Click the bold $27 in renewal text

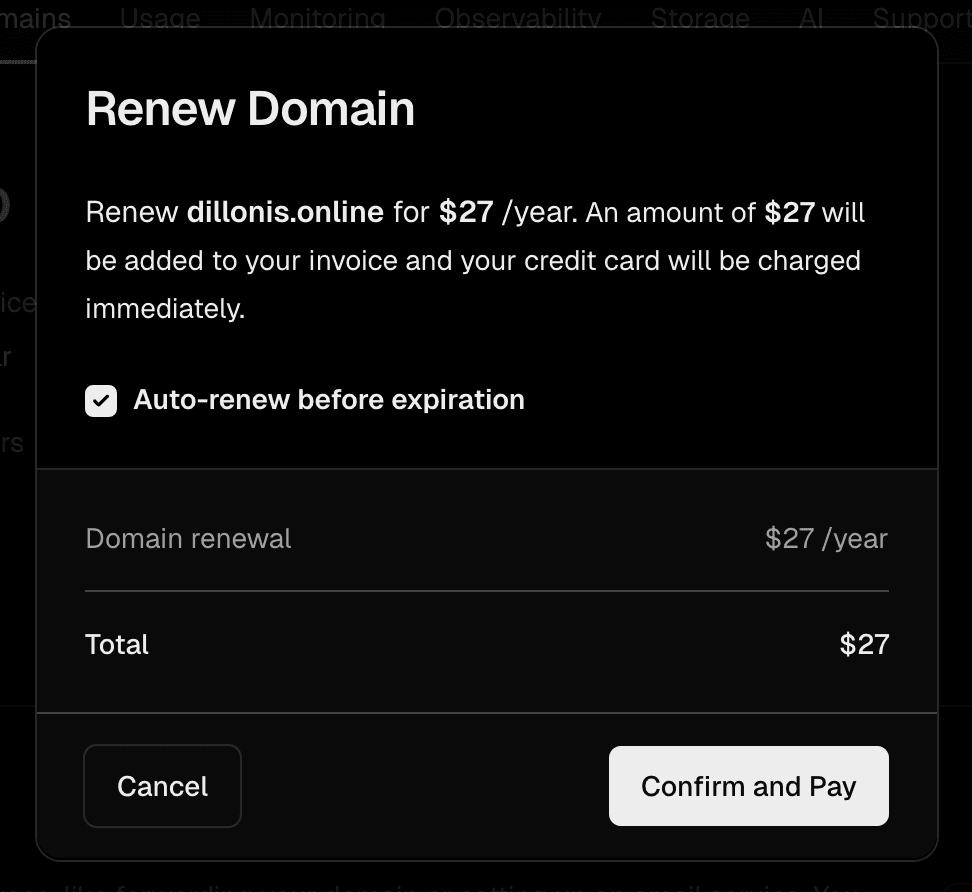point(465,212)
